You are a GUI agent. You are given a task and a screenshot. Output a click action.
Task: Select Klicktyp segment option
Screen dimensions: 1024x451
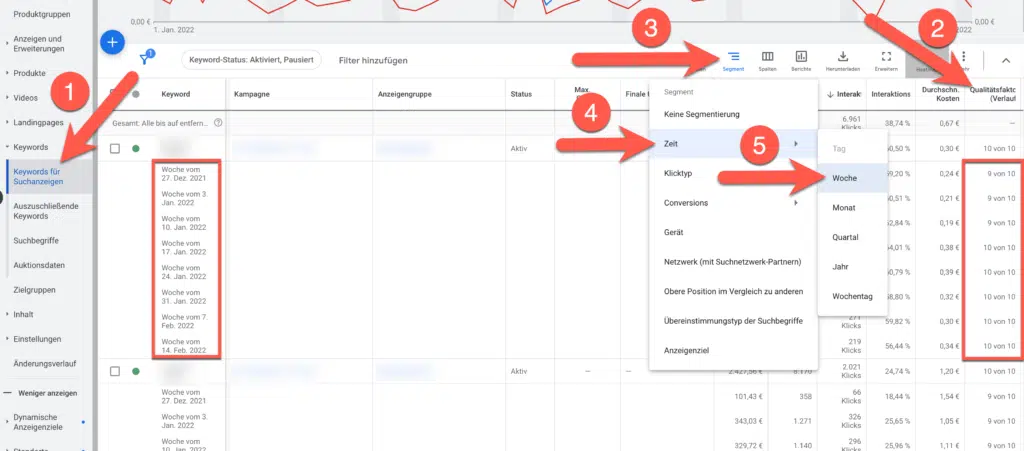pyautogui.click(x=733, y=173)
